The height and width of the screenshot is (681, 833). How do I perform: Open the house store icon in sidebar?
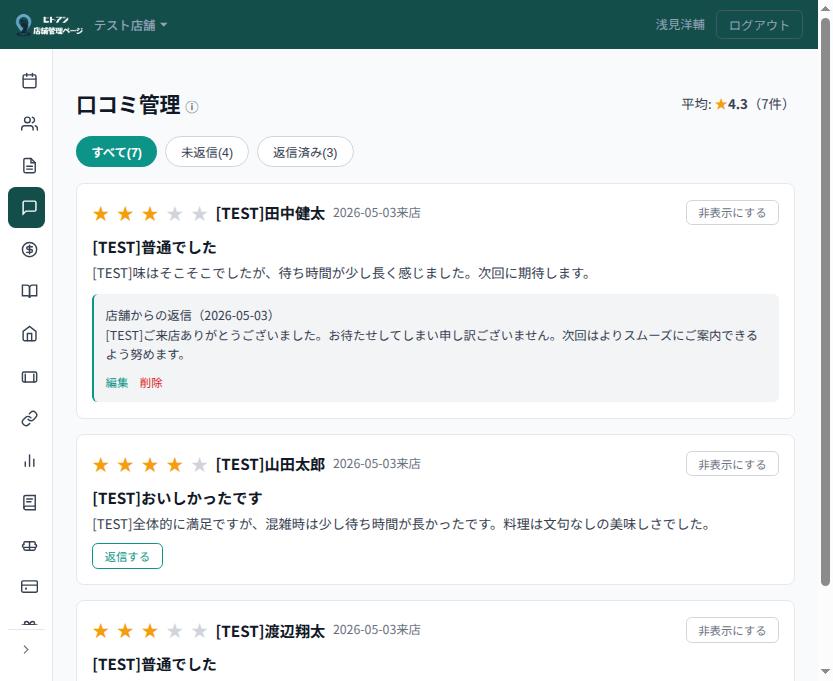[x=29, y=334]
